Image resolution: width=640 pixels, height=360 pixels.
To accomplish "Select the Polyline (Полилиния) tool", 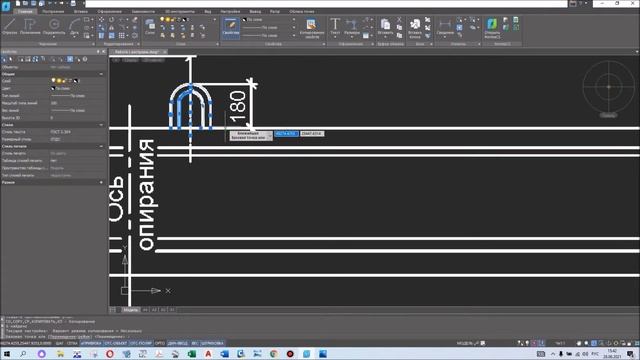I will [30, 27].
